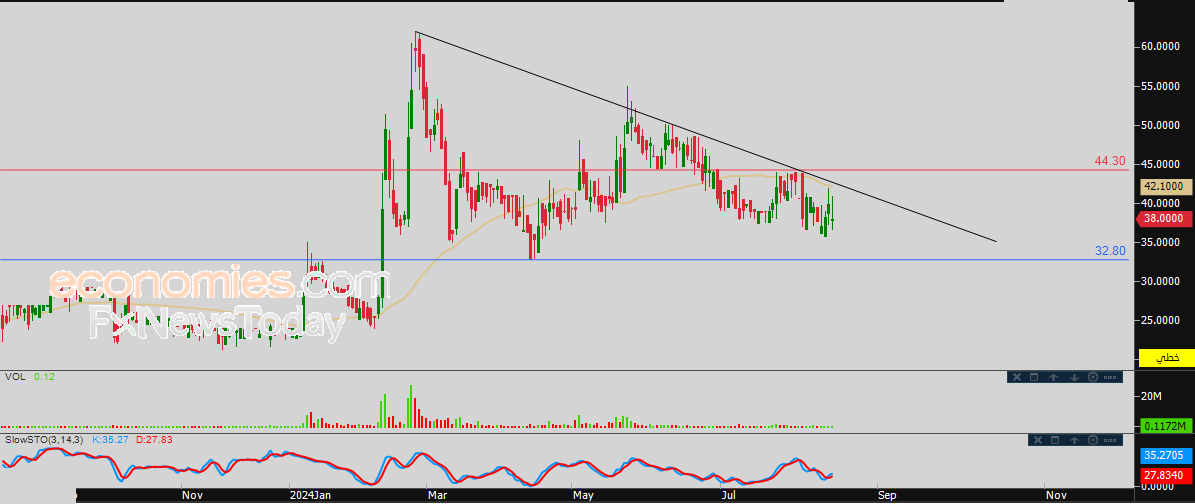This screenshot has height=504, width=1195.
Task: Click the VOL indicator label
Action: 15,377
